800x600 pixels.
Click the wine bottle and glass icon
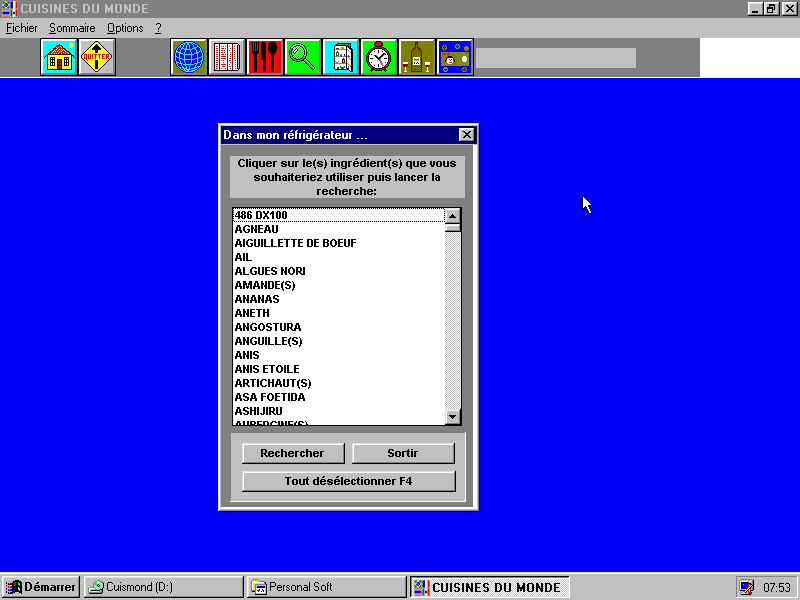[417, 57]
